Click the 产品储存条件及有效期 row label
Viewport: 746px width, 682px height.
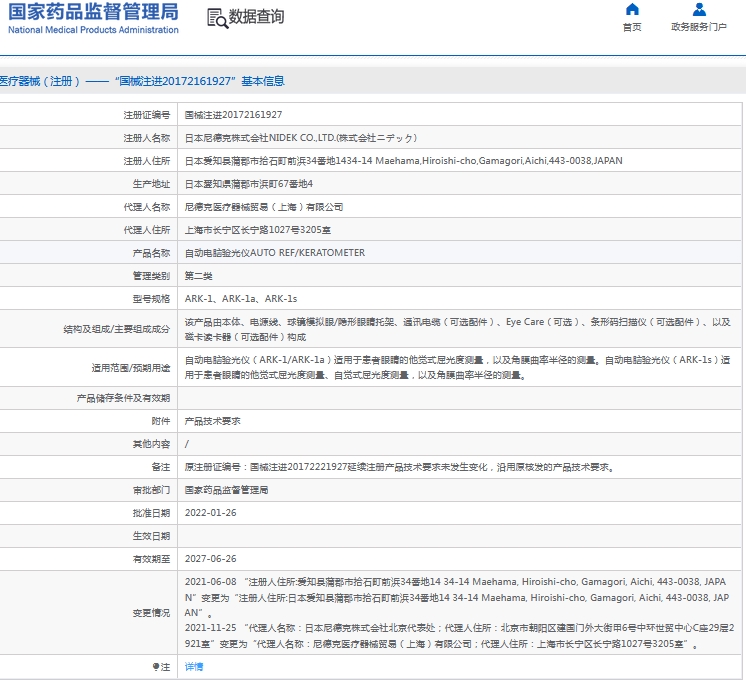pos(123,398)
